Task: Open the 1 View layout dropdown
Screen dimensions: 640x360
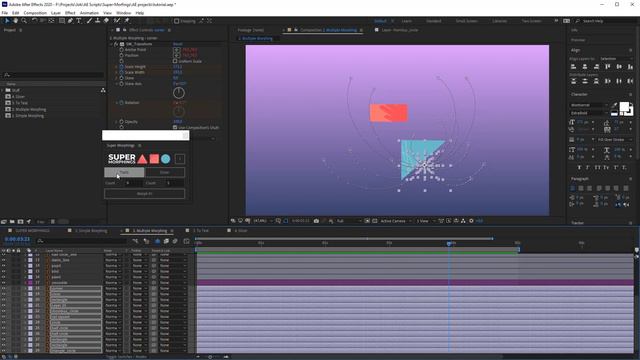Action: click(x=425, y=221)
